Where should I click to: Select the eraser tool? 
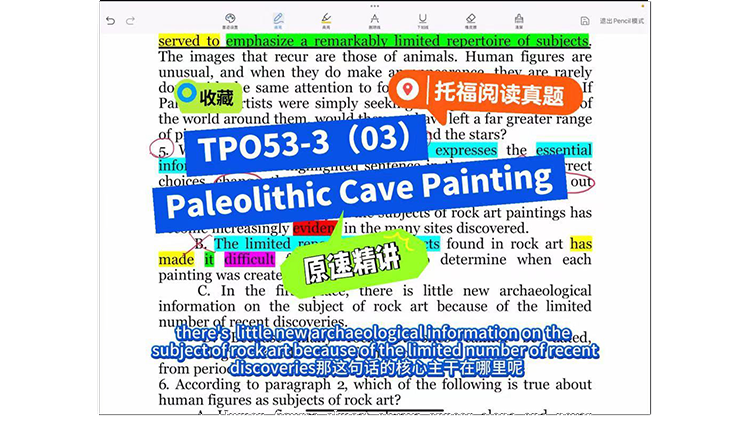tap(471, 21)
